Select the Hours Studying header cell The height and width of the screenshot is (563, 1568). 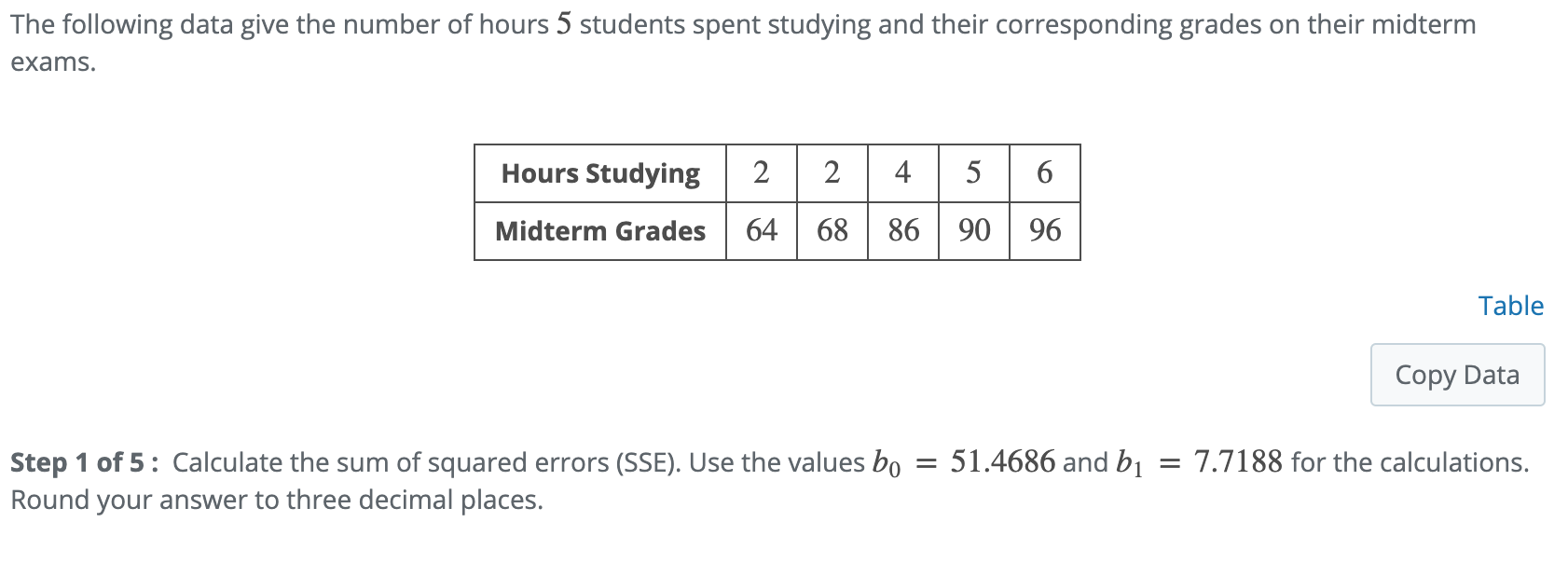coord(600,172)
